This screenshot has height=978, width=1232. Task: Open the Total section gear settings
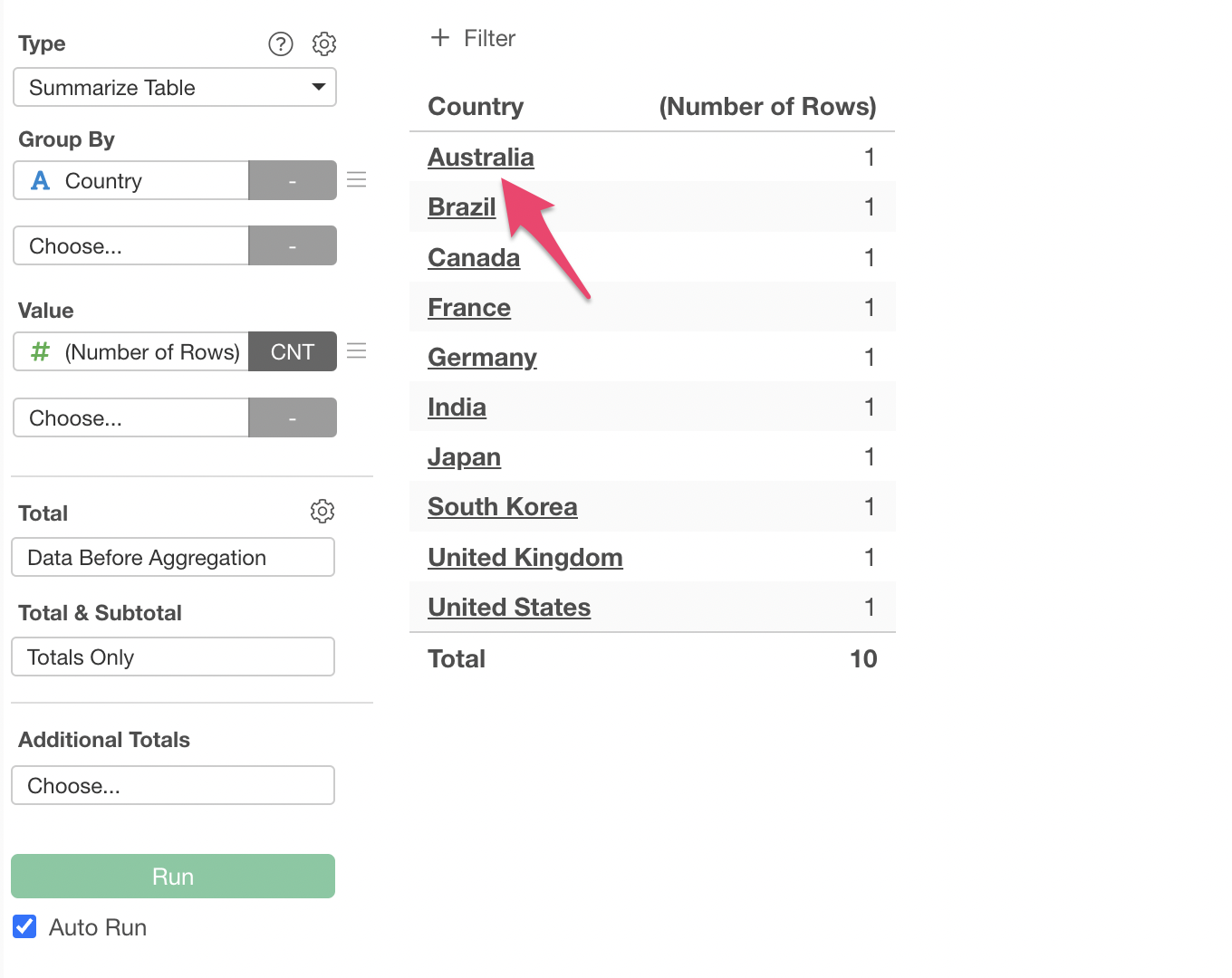tap(322, 512)
